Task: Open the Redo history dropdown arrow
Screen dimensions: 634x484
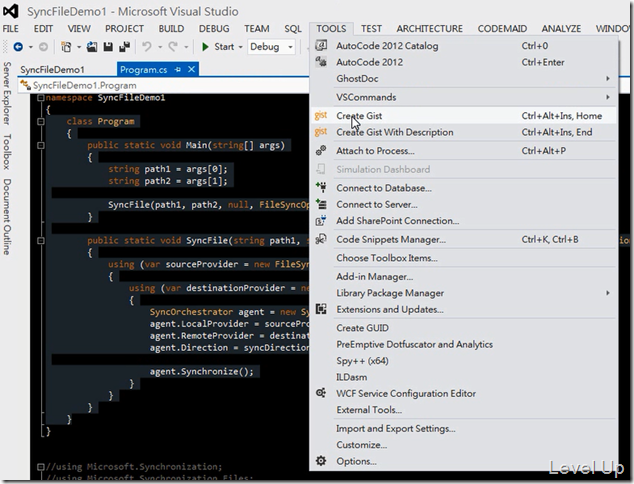Action: [x=186, y=47]
